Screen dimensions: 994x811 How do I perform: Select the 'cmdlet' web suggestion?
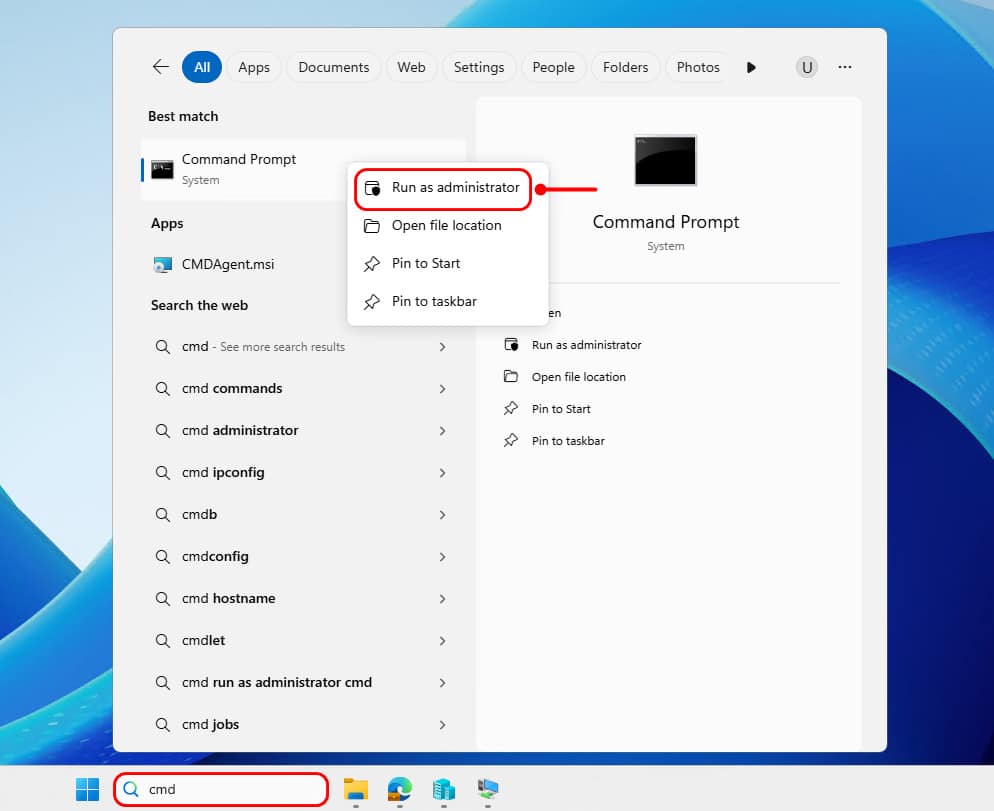303,641
